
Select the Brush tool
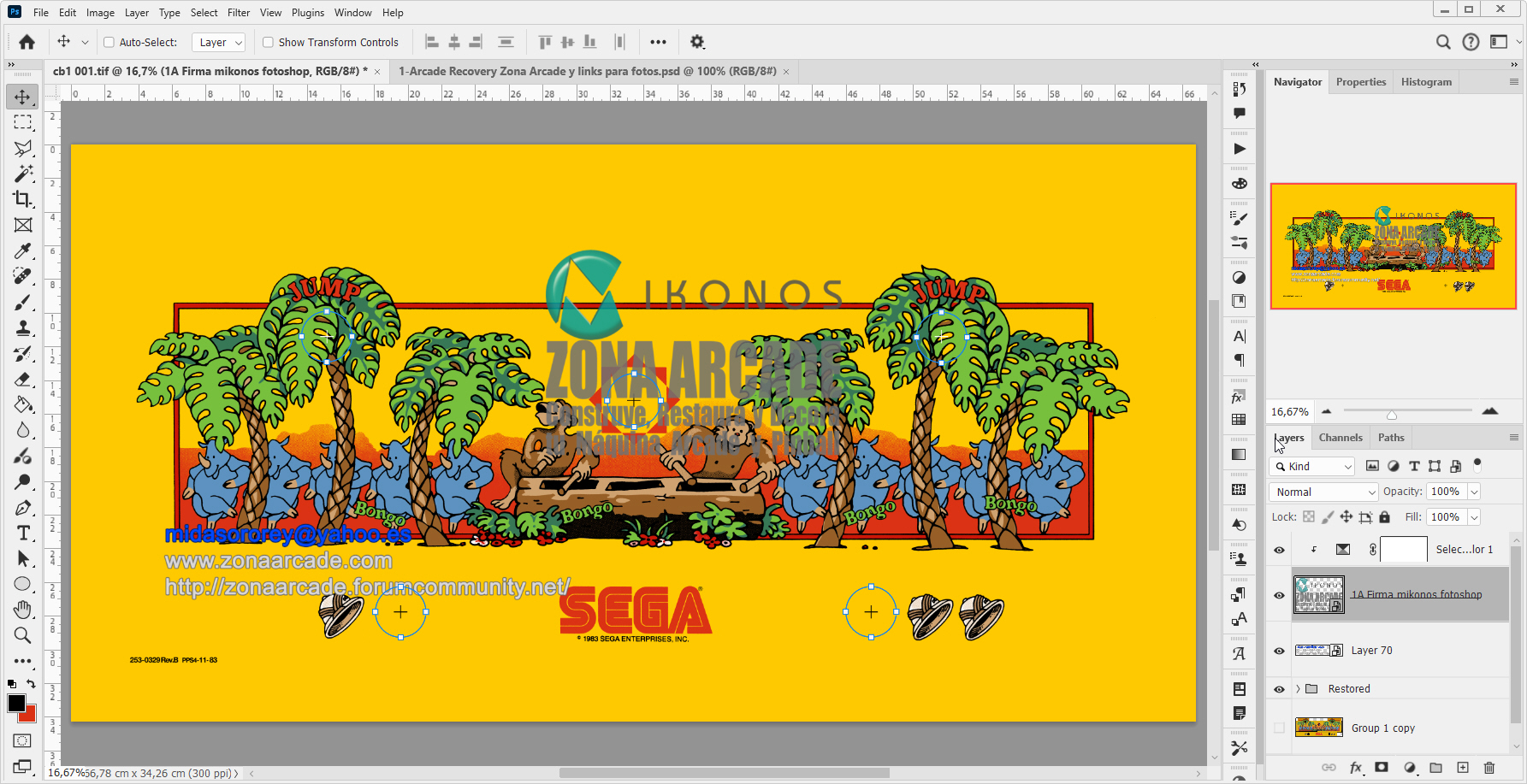coord(23,302)
